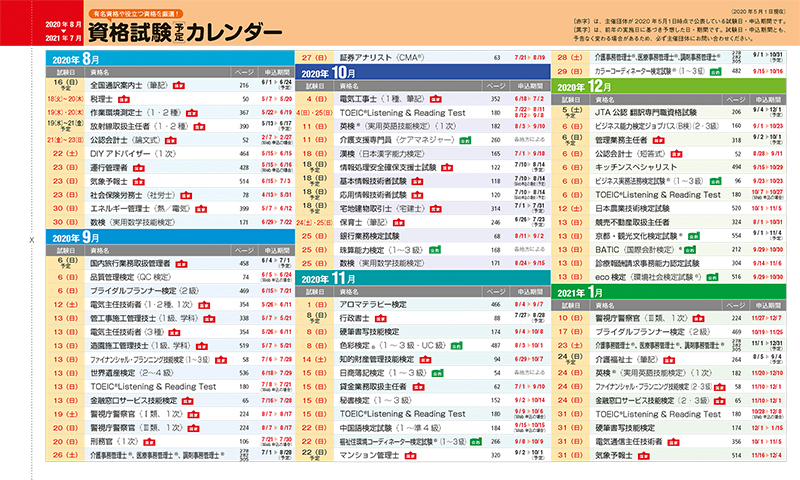Click the アロマテラピー検定 exam name

380,302
